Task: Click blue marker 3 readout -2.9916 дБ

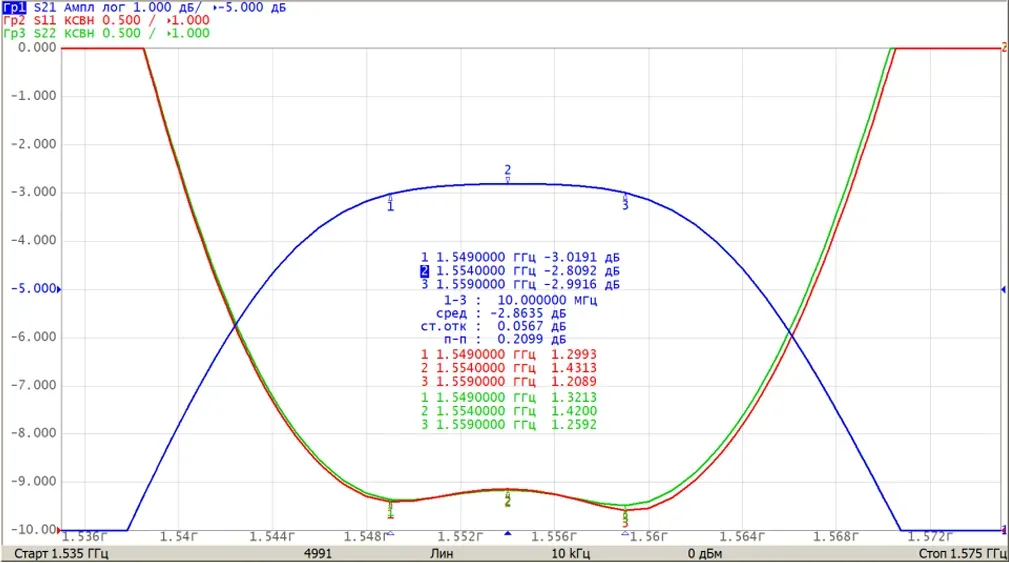Action: point(520,284)
